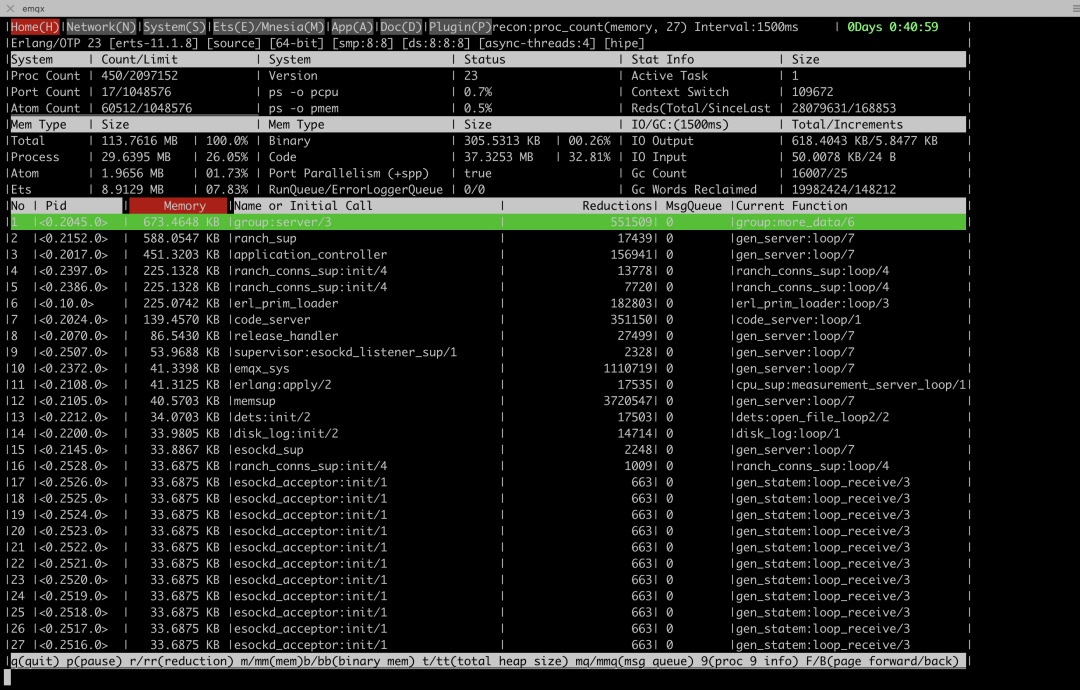The image size is (1080, 690).
Task: Click the application_controller process entry
Action: [x=311, y=255]
